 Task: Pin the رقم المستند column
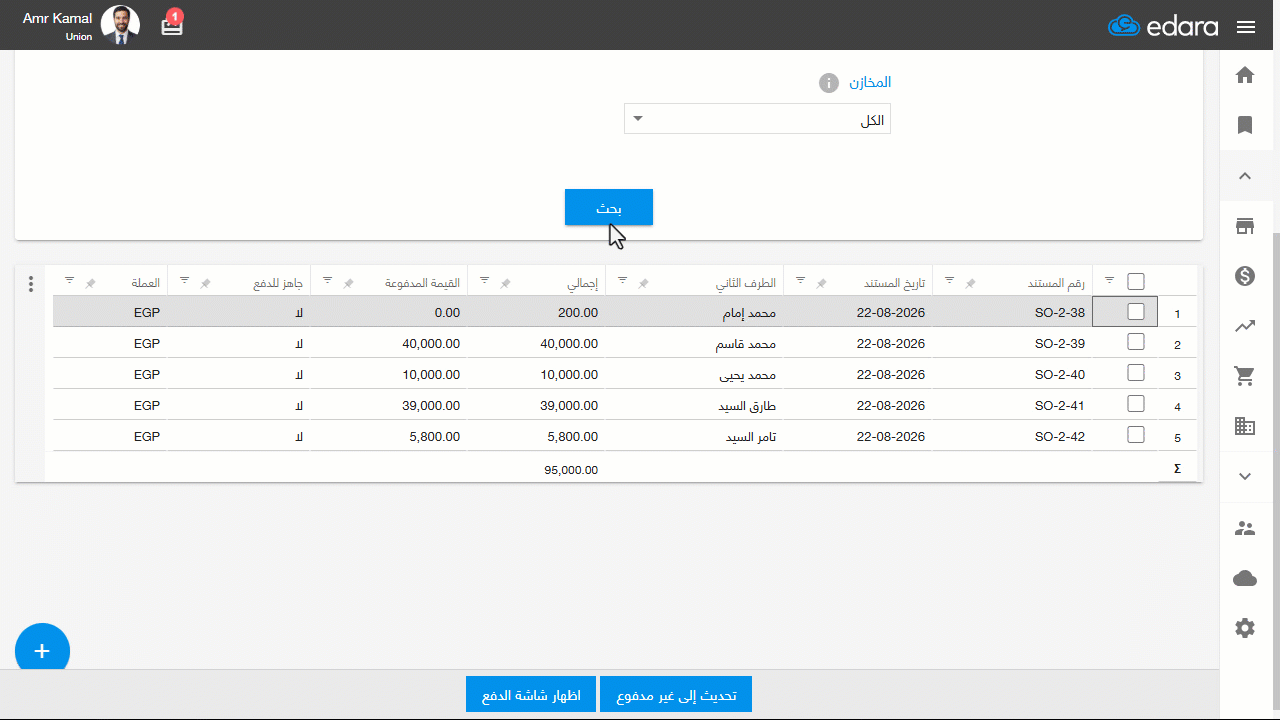pos(970,284)
